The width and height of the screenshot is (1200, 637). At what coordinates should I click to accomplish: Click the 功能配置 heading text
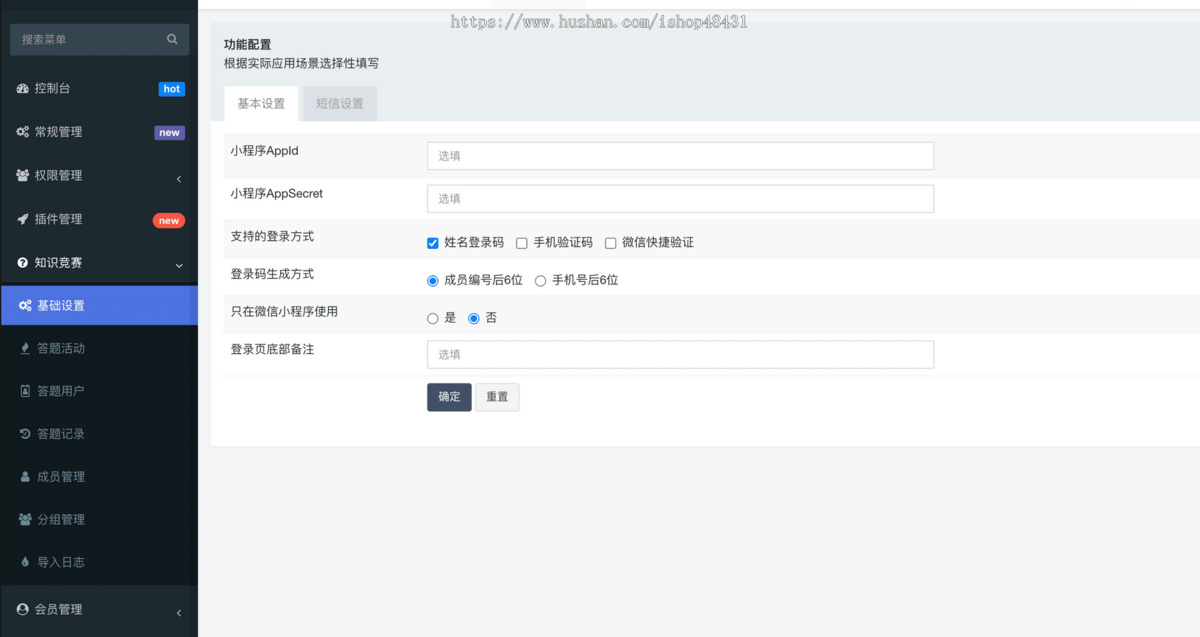[247, 45]
